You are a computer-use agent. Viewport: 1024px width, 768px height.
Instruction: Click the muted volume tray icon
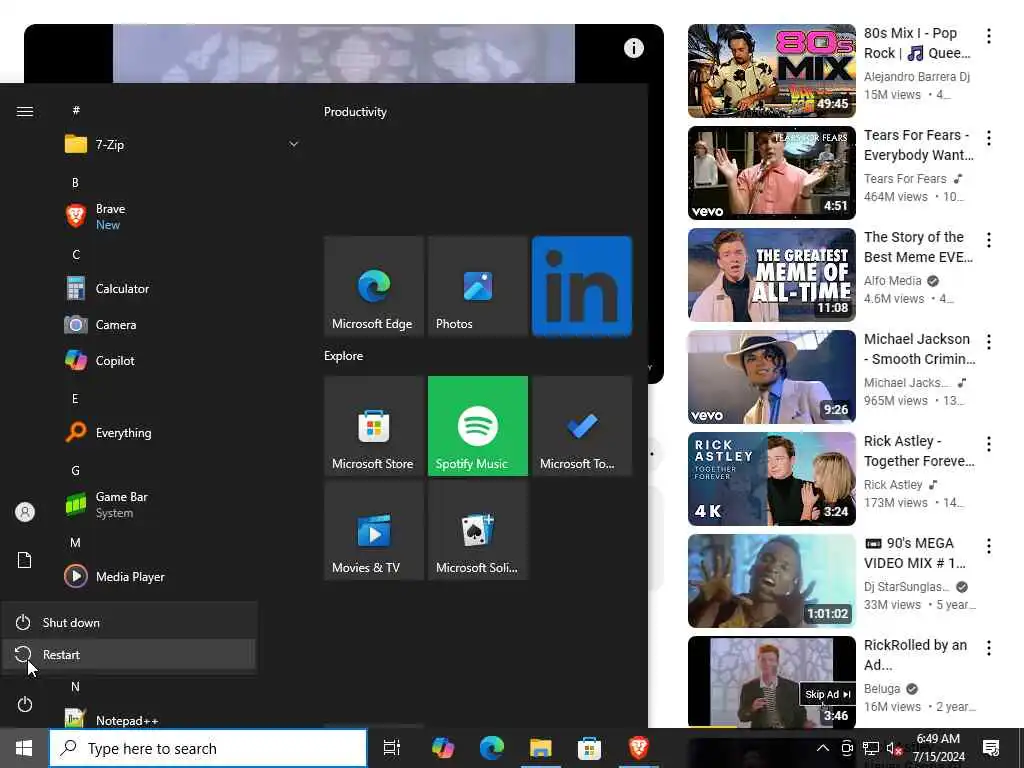tap(894, 749)
